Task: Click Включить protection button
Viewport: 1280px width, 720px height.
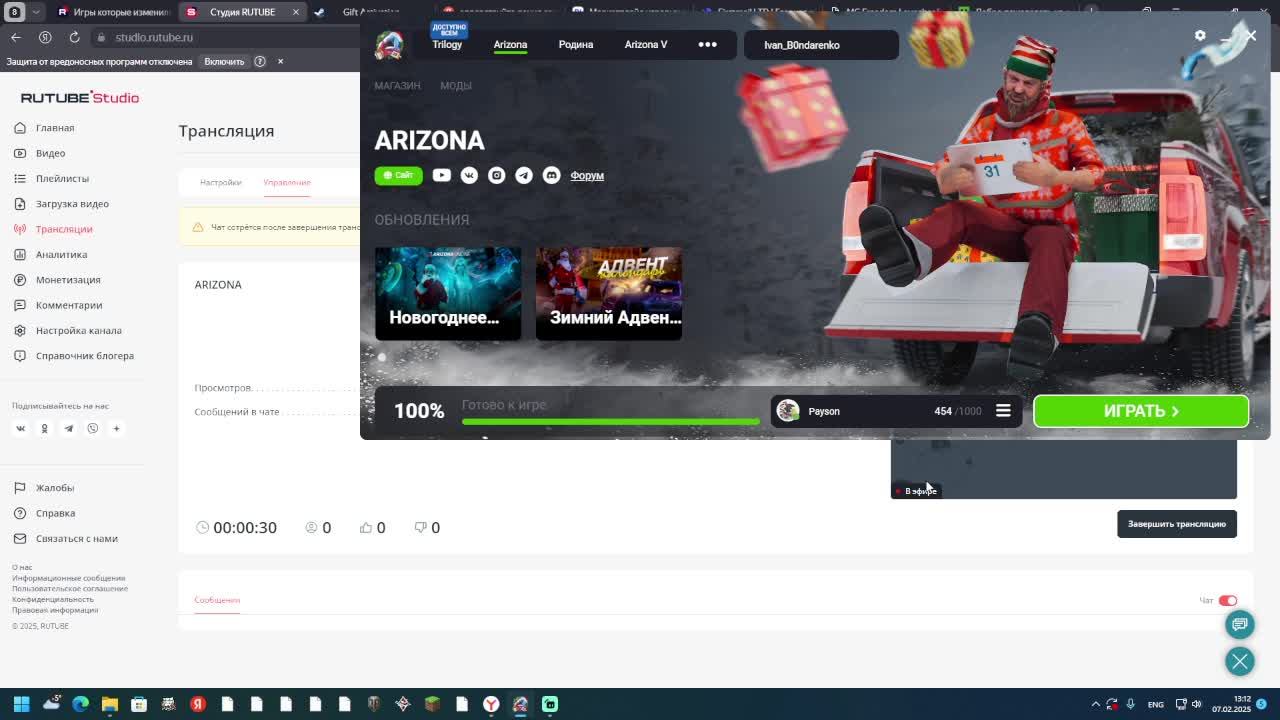Action: point(224,61)
